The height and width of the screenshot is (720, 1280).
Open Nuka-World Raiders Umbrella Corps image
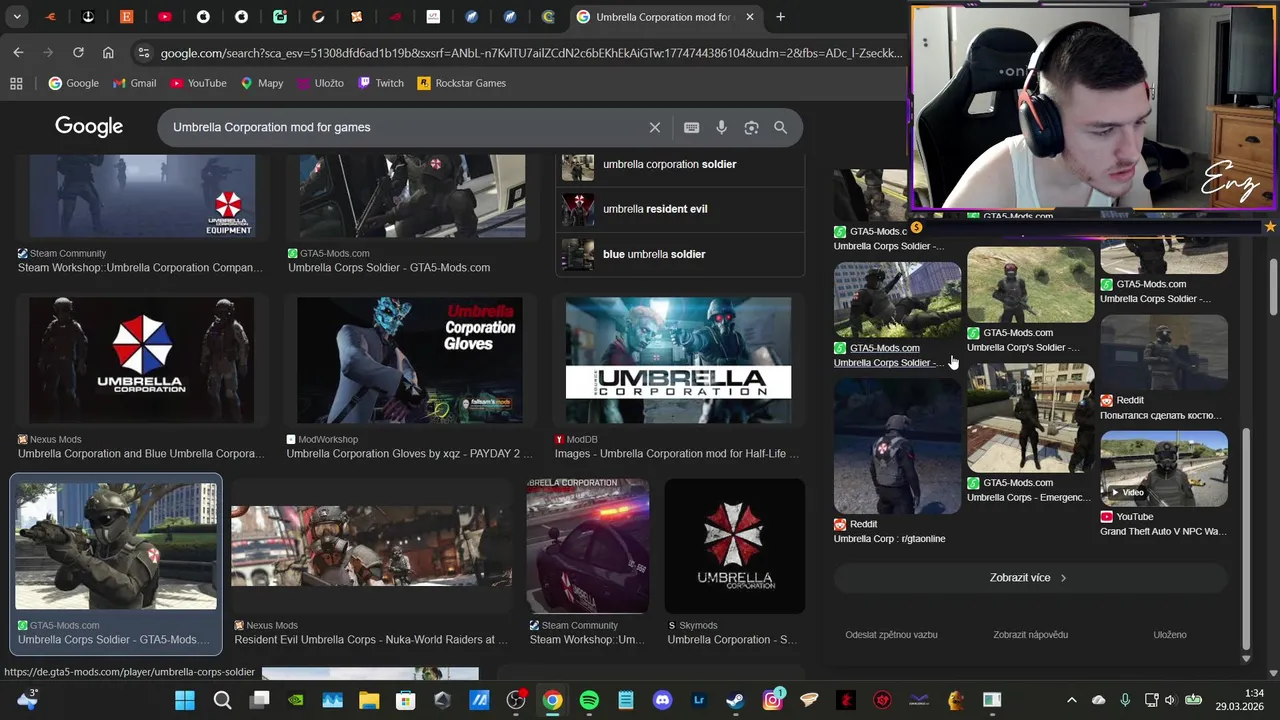pyautogui.click(x=371, y=546)
